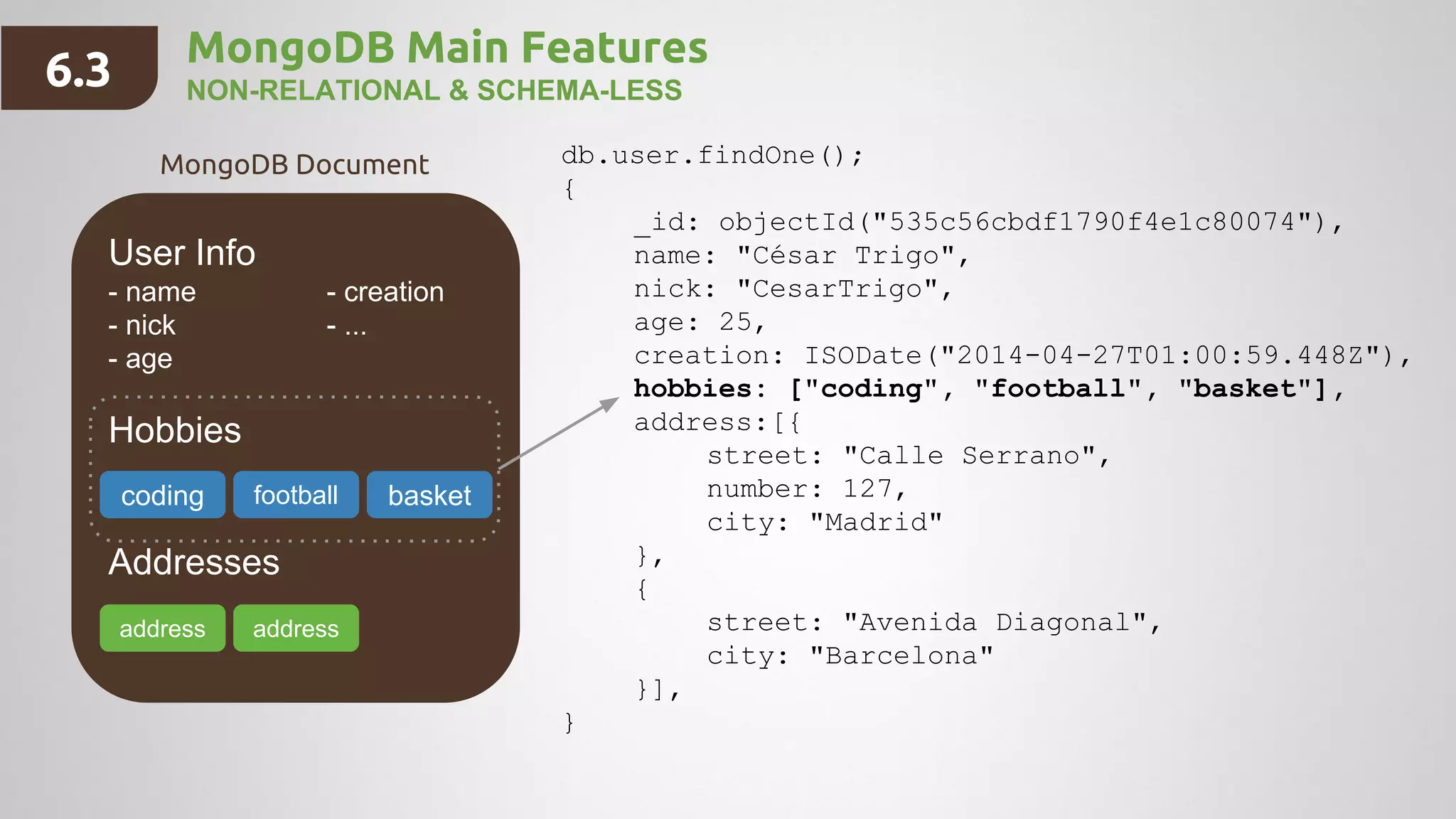1456x819 pixels.
Task: Click the blue coding hobby tag
Action: 162,495
